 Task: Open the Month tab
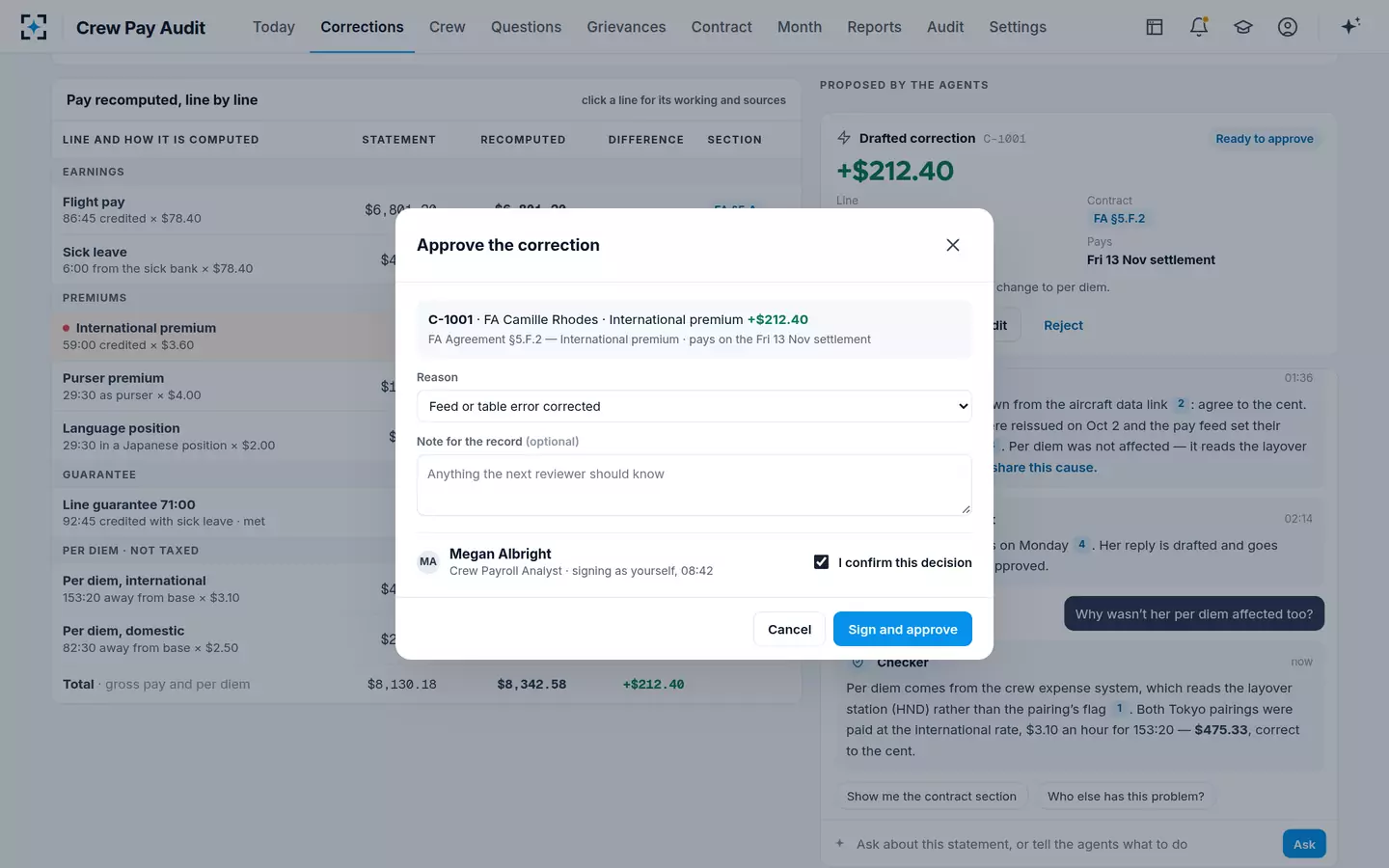coord(800,27)
